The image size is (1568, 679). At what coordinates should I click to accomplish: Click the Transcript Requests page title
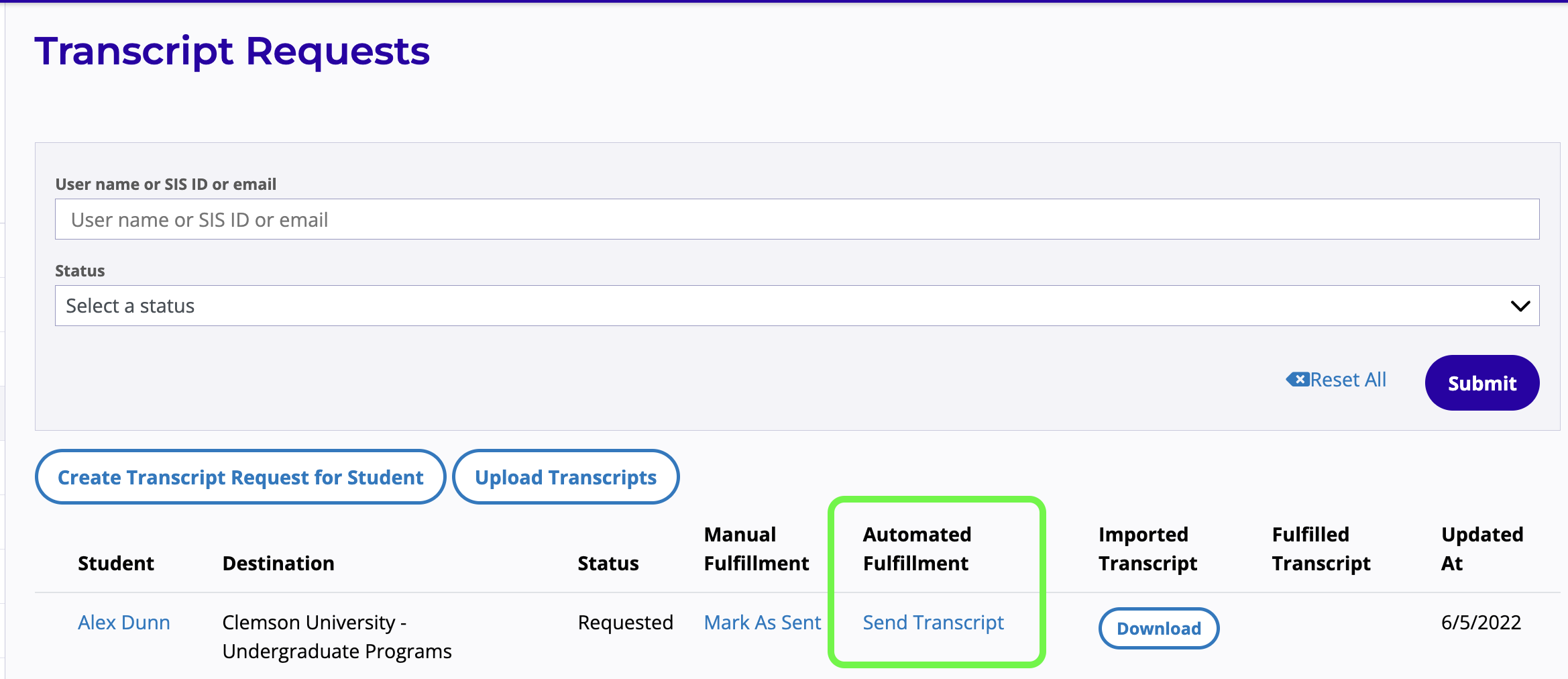pyautogui.click(x=233, y=50)
